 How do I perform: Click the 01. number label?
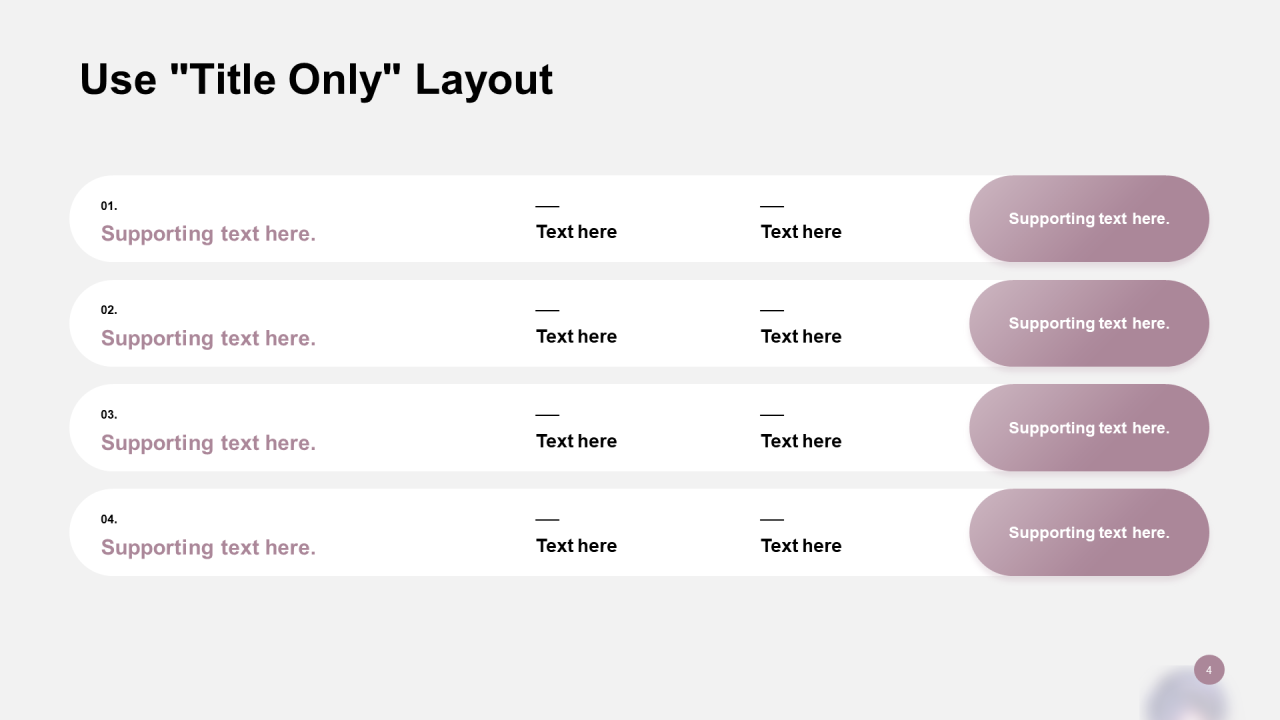[109, 206]
